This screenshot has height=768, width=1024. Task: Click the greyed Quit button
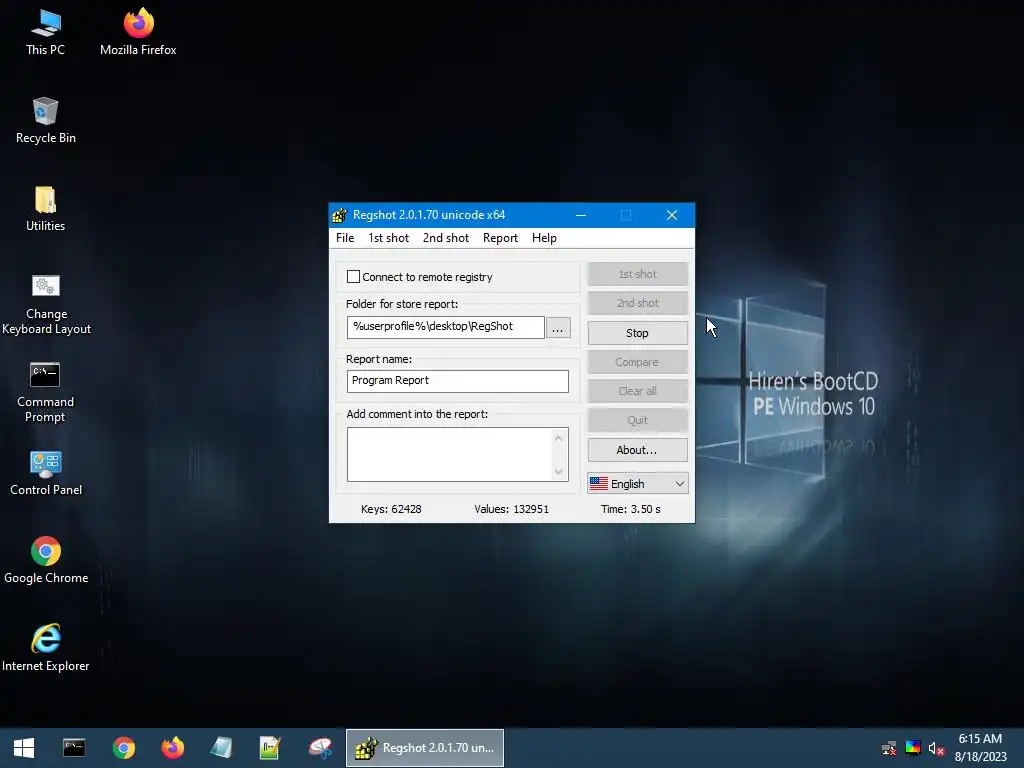pos(637,421)
